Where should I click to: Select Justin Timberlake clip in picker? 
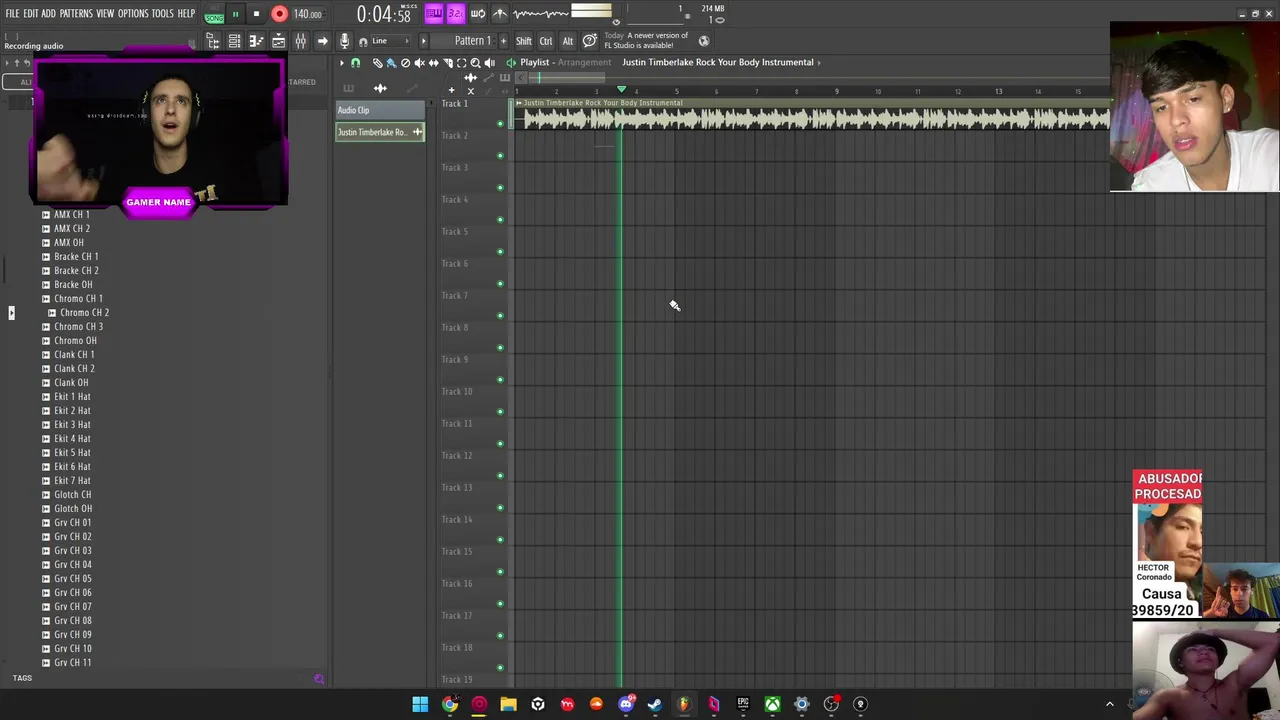point(380,132)
